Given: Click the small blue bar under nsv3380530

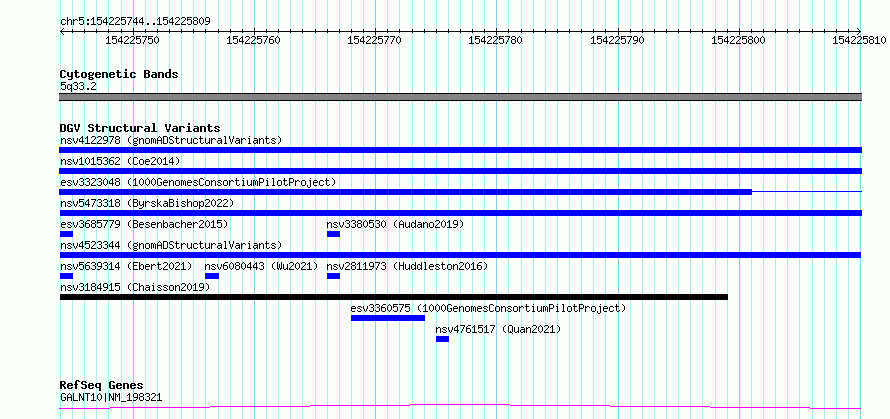Looking at the screenshot, I should 333,234.
